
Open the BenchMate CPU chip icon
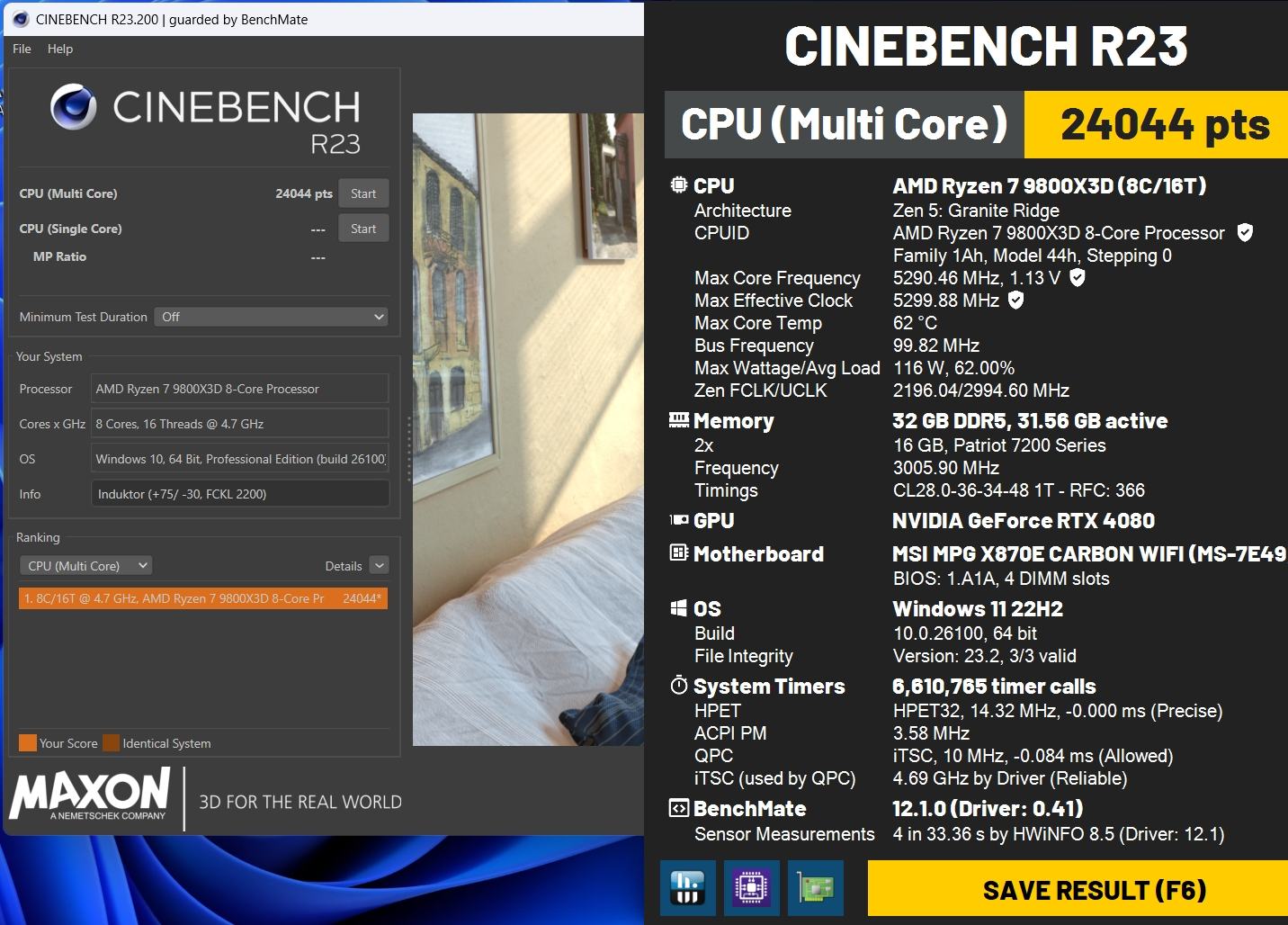pos(752,889)
